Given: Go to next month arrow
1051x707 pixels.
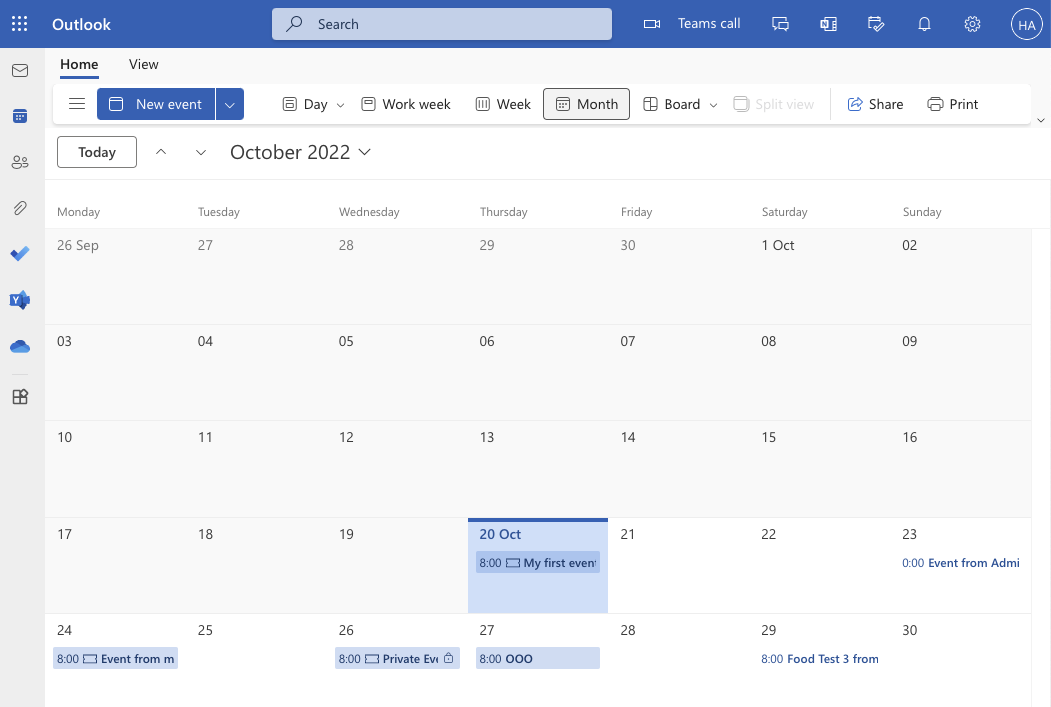Looking at the screenshot, I should pyautogui.click(x=200, y=152).
